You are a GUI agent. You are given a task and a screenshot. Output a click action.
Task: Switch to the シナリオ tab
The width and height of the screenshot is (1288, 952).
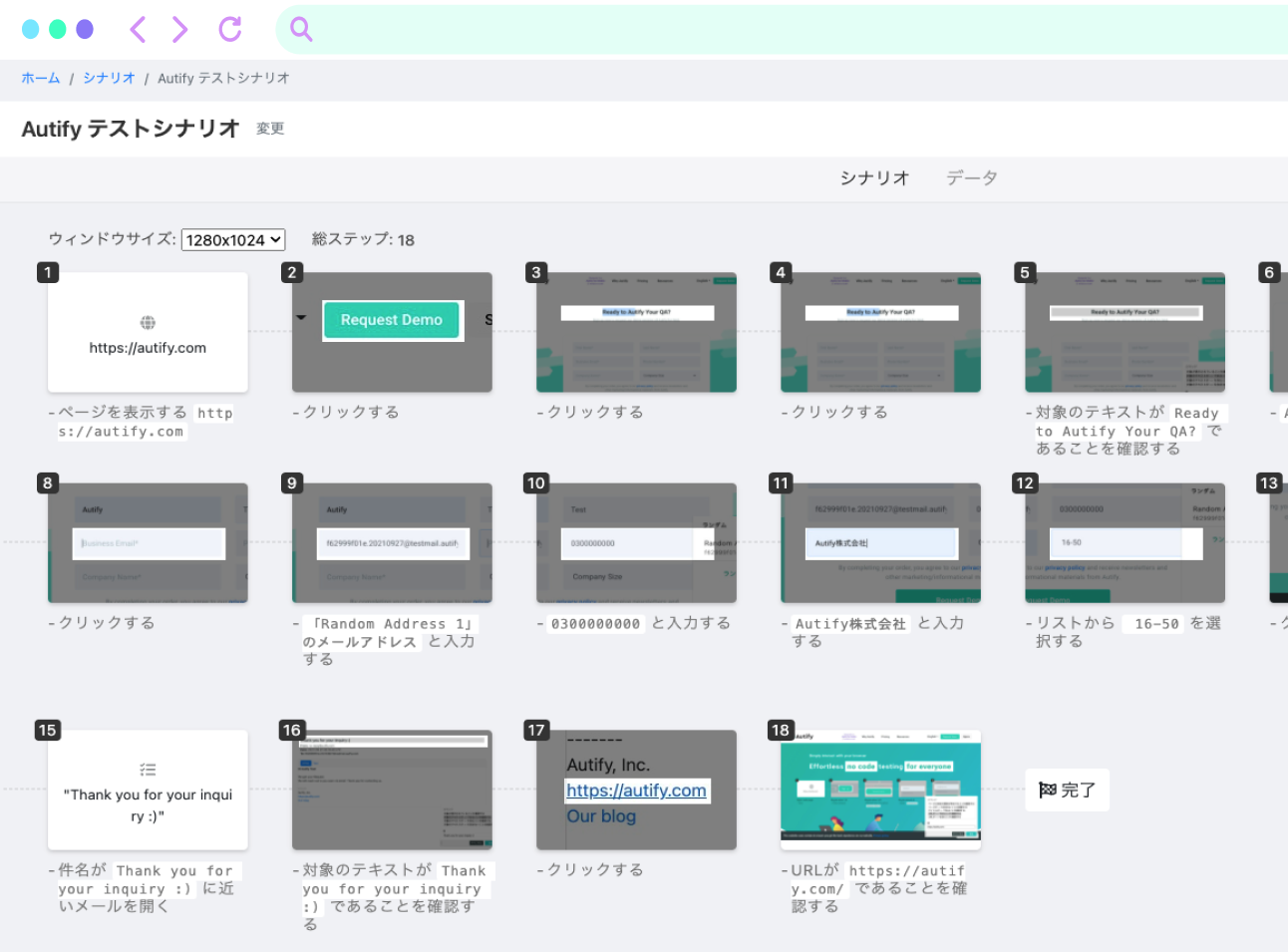874,178
